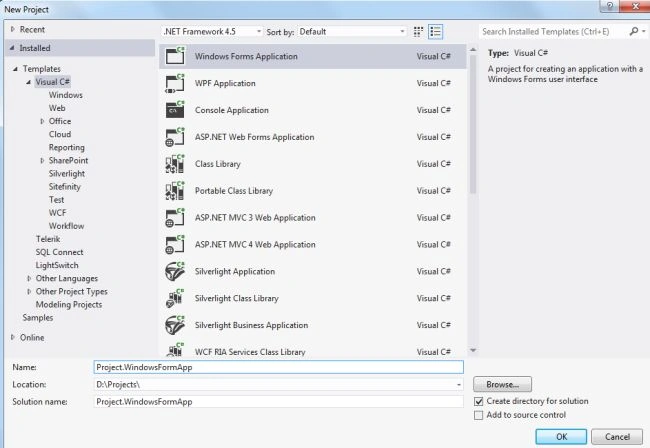
Task: Click the project Name input field
Action: coord(278,367)
